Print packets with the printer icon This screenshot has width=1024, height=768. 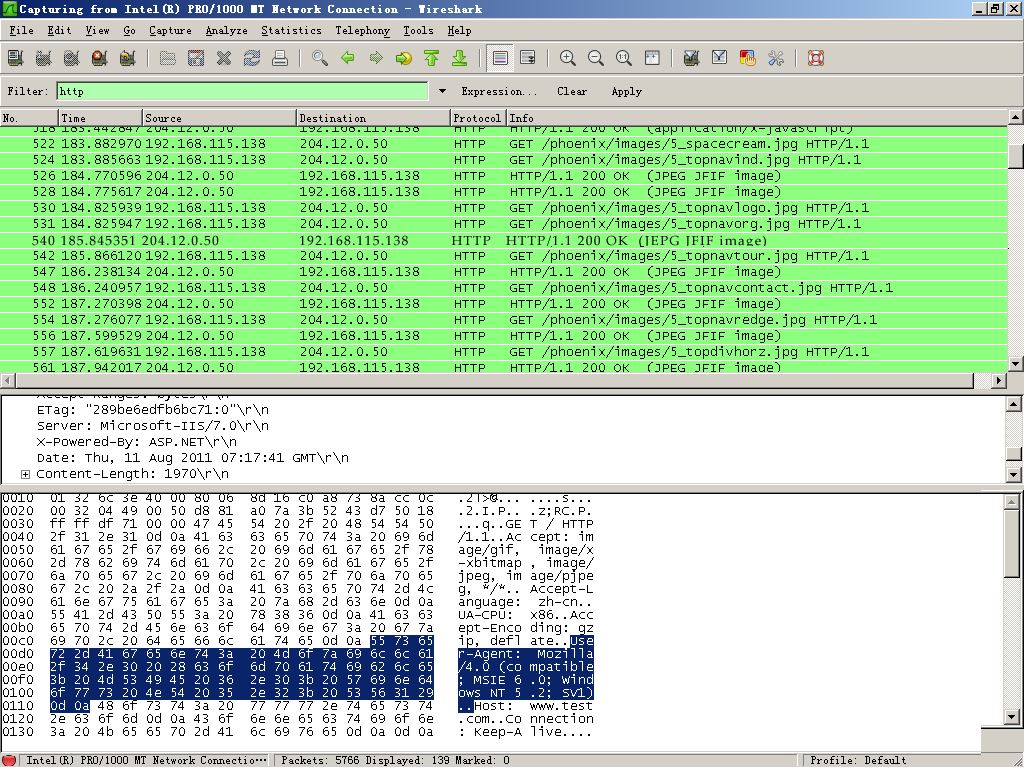(280, 58)
